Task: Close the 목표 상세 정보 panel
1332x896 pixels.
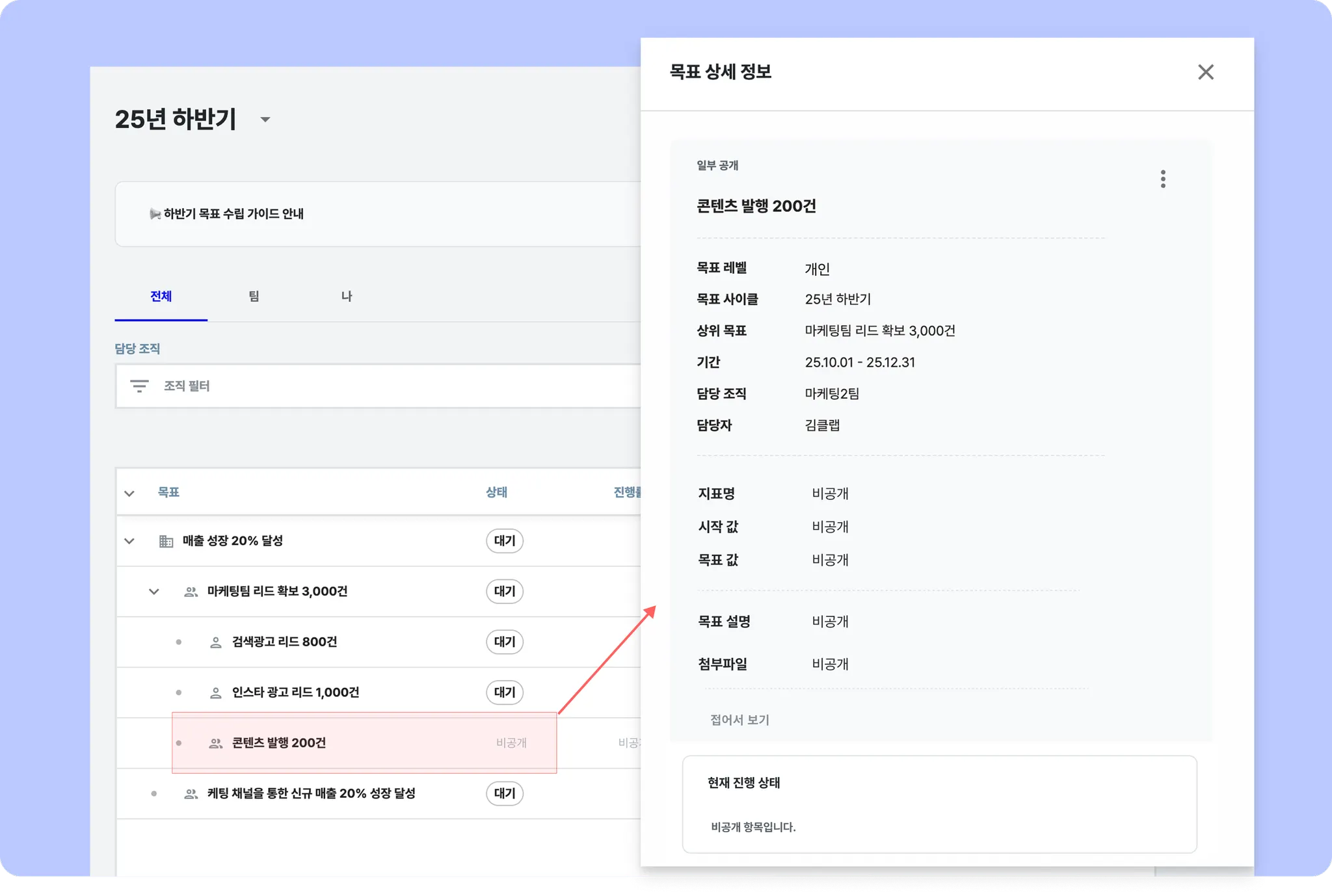Action: tap(1205, 72)
